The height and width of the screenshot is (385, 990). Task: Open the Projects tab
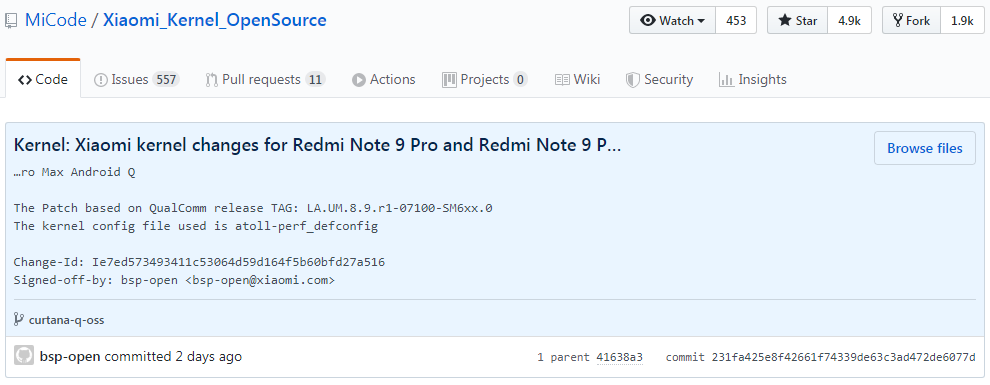(x=484, y=80)
